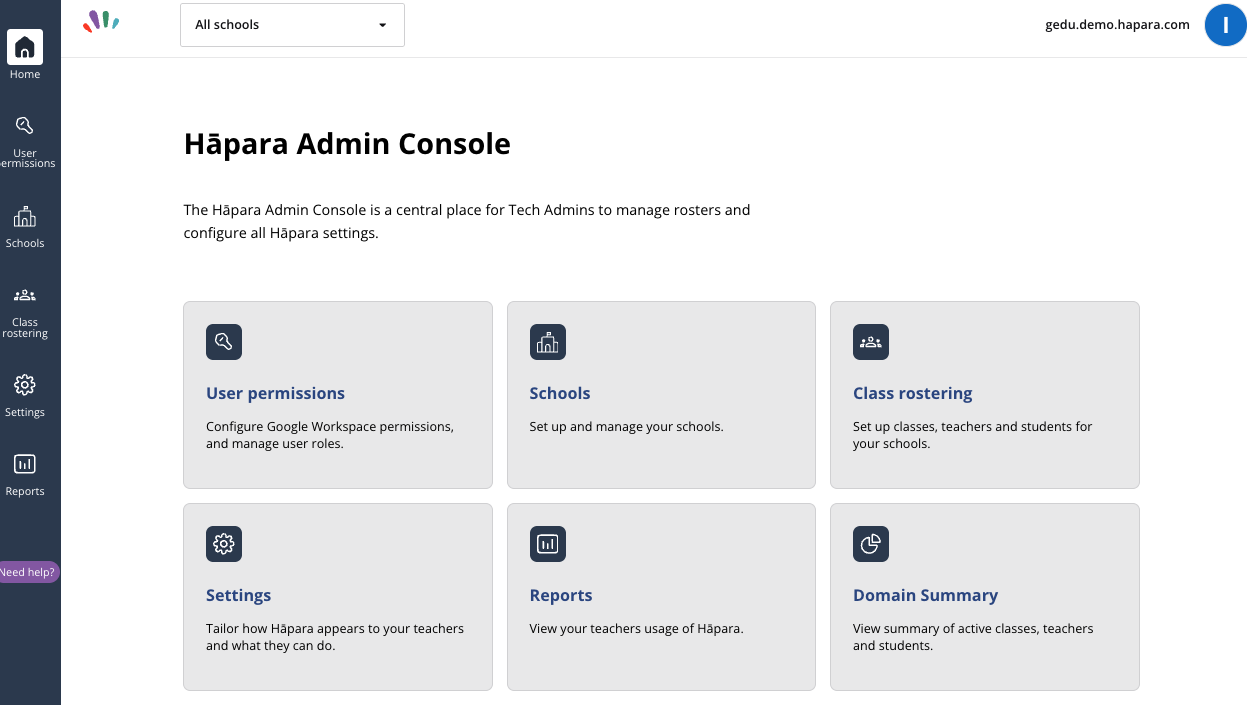Viewport: 1247px width, 705px height.
Task: Click 'Set up classes, teachers and students' description
Action: click(972, 435)
